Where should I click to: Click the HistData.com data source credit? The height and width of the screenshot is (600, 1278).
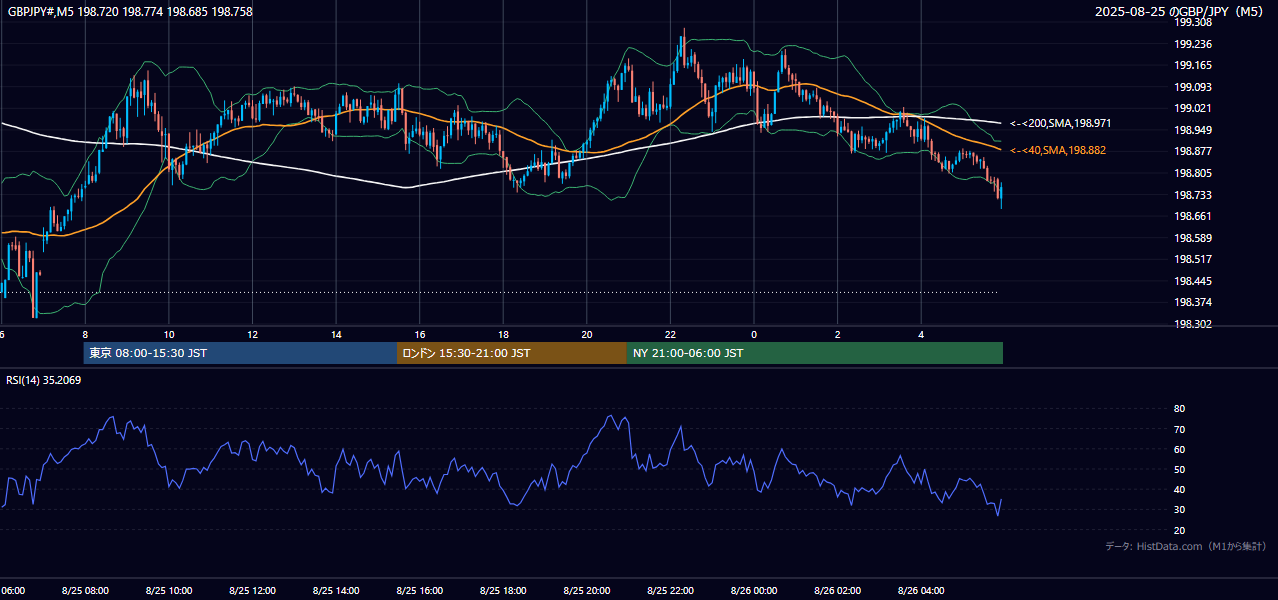click(x=1186, y=546)
